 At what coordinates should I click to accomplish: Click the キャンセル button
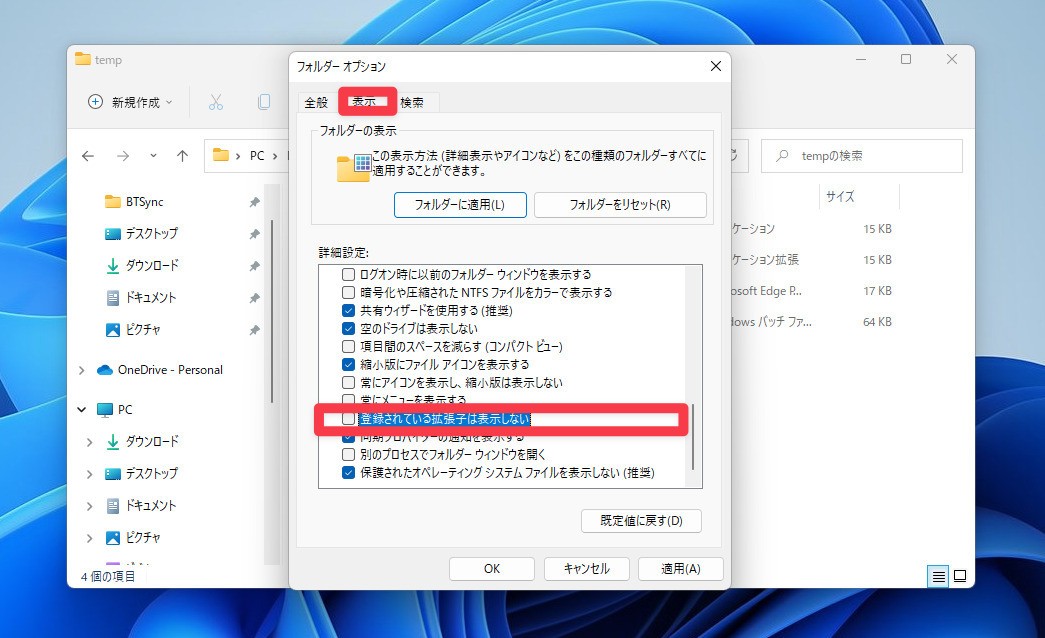tap(586, 569)
